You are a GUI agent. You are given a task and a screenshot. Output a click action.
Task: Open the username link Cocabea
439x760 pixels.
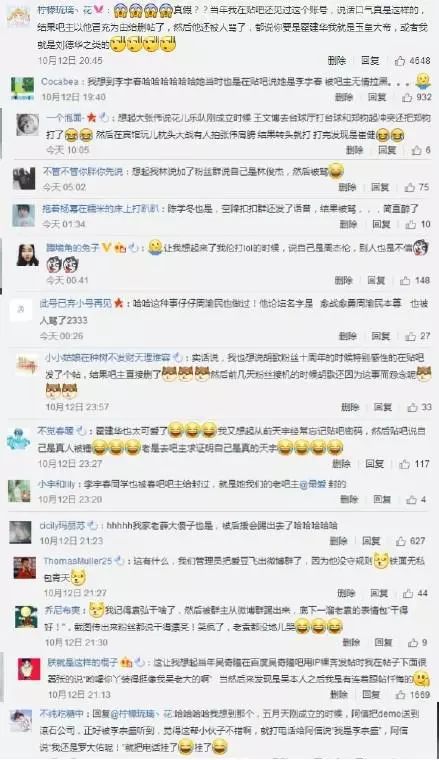pos(60,81)
